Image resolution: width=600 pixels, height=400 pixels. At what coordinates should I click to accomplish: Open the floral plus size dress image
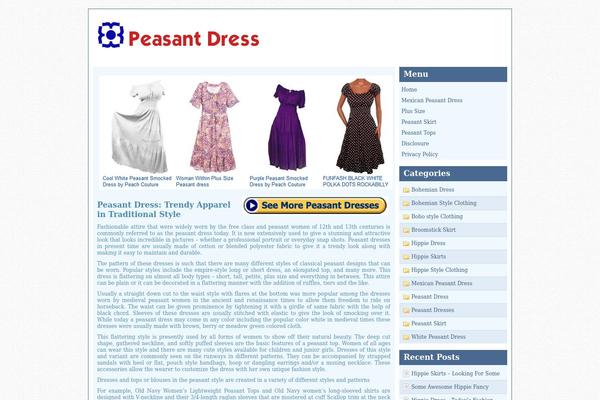(214, 127)
